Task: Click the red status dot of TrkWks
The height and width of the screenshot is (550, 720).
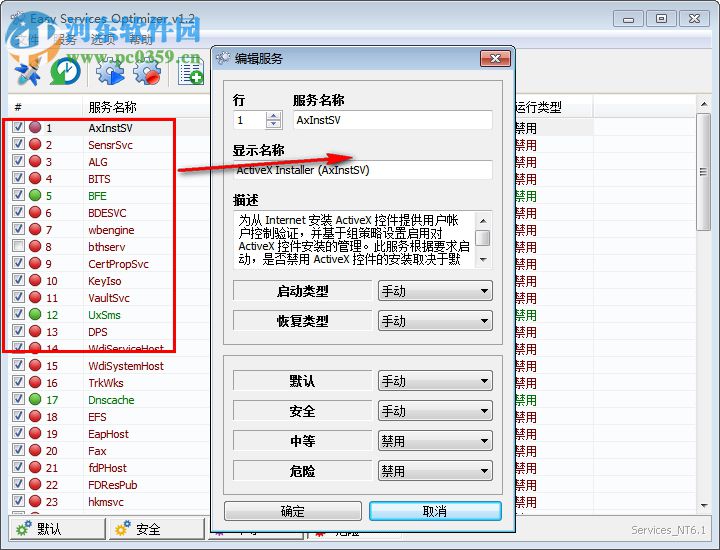Action: pyautogui.click(x=35, y=382)
